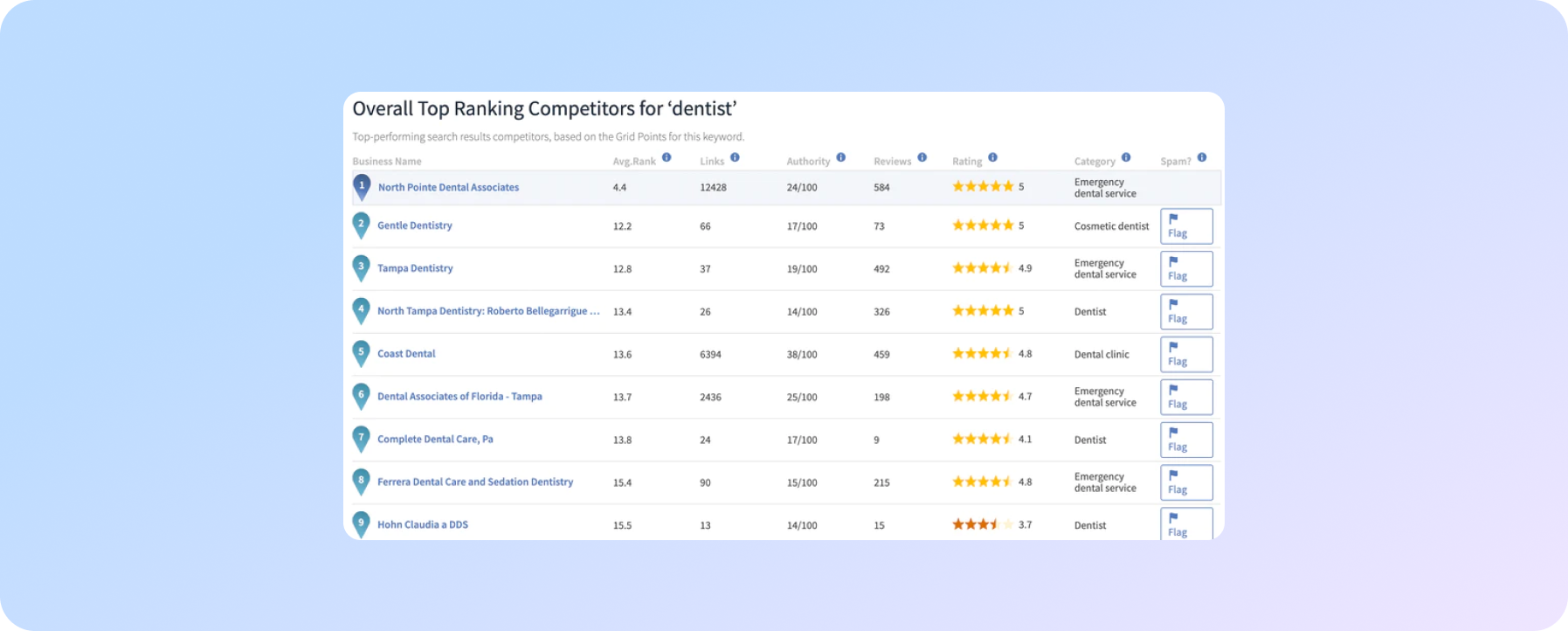Click info icon next to Avg.Rank header
This screenshot has width=1568, height=631.
(667, 158)
